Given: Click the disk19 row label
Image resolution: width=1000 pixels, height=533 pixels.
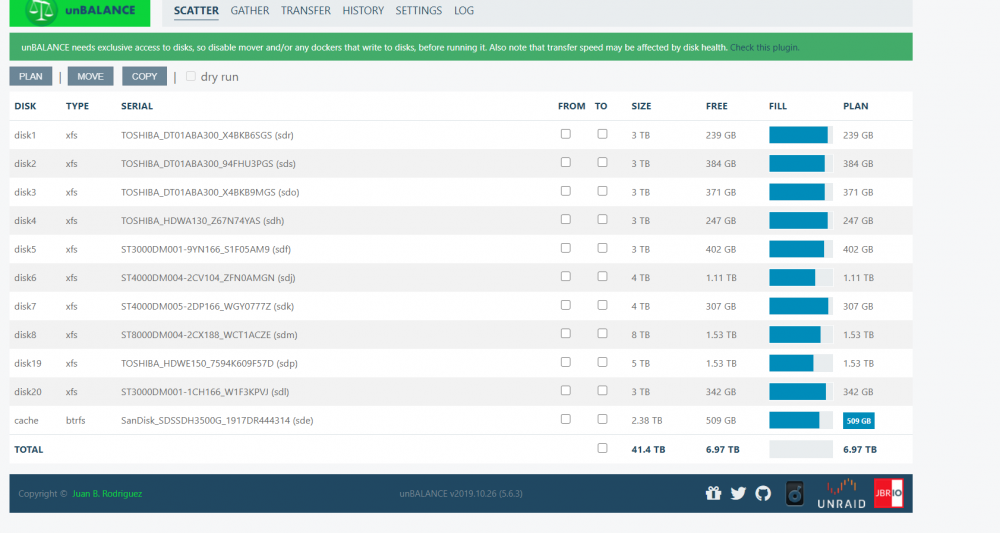Looking at the screenshot, I should (x=28, y=363).
